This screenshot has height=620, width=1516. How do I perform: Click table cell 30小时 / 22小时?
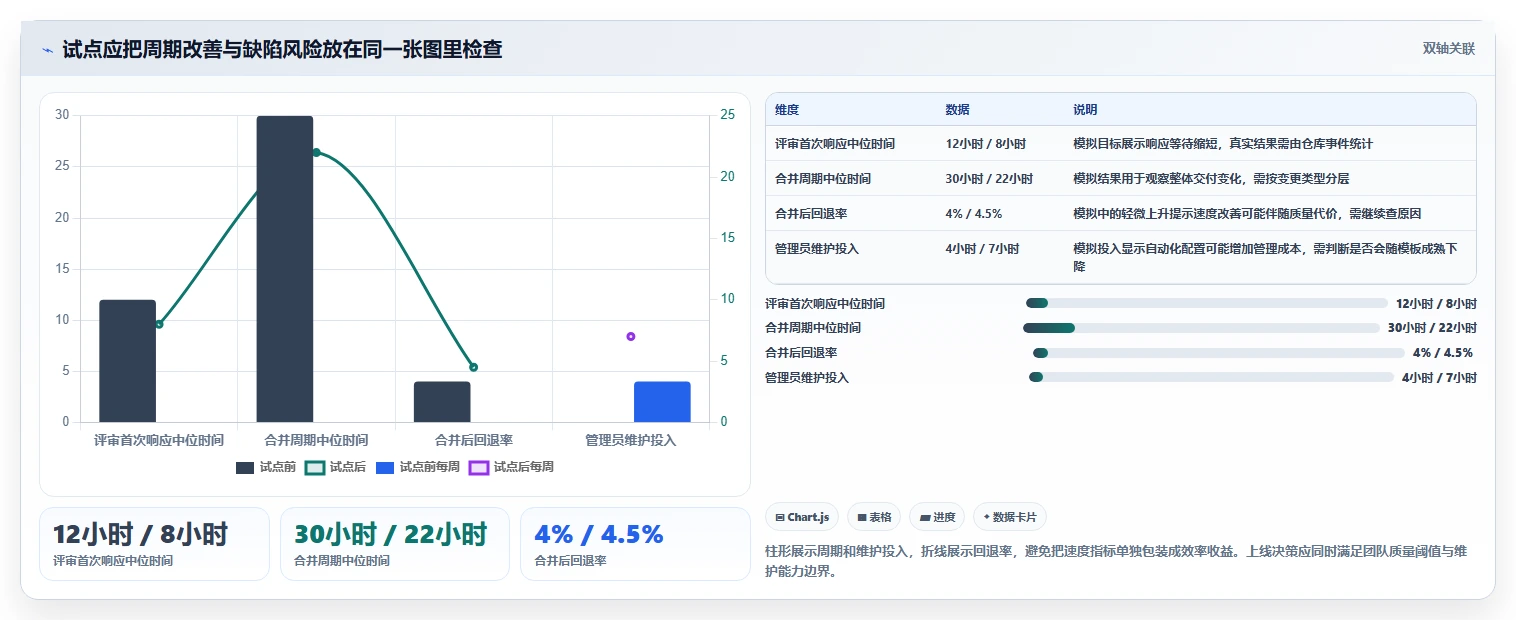pos(989,179)
